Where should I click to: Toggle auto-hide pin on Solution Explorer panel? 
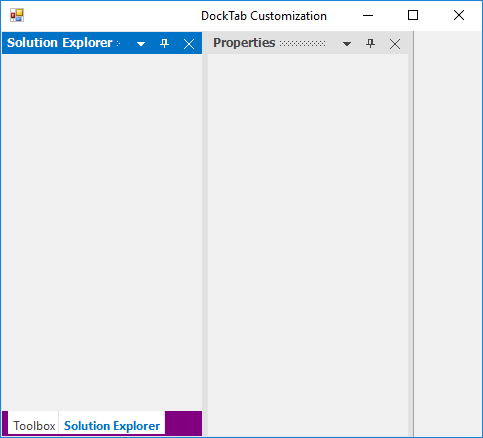coord(164,43)
